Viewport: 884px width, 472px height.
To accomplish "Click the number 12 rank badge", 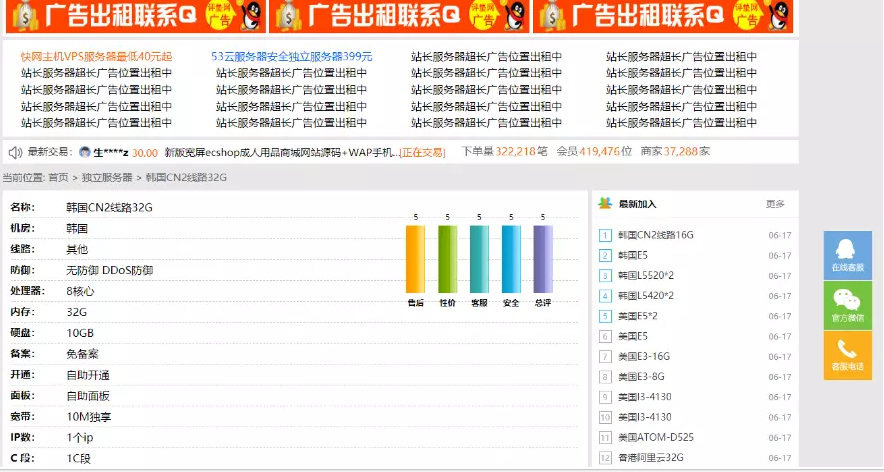I will click(605, 458).
